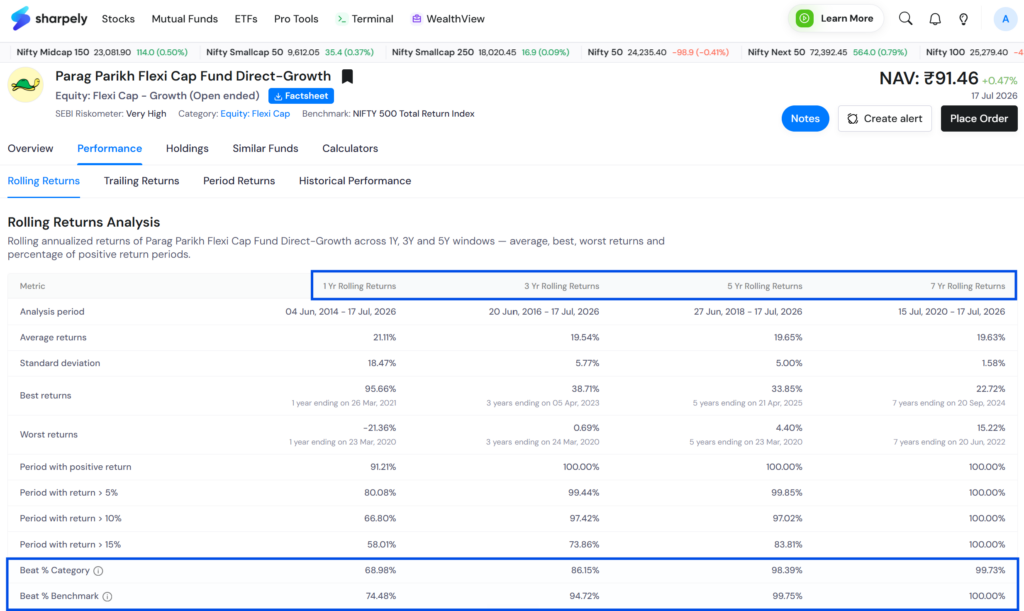This screenshot has height=611, width=1024.
Task: Open the Calculators tab
Action: [x=350, y=148]
